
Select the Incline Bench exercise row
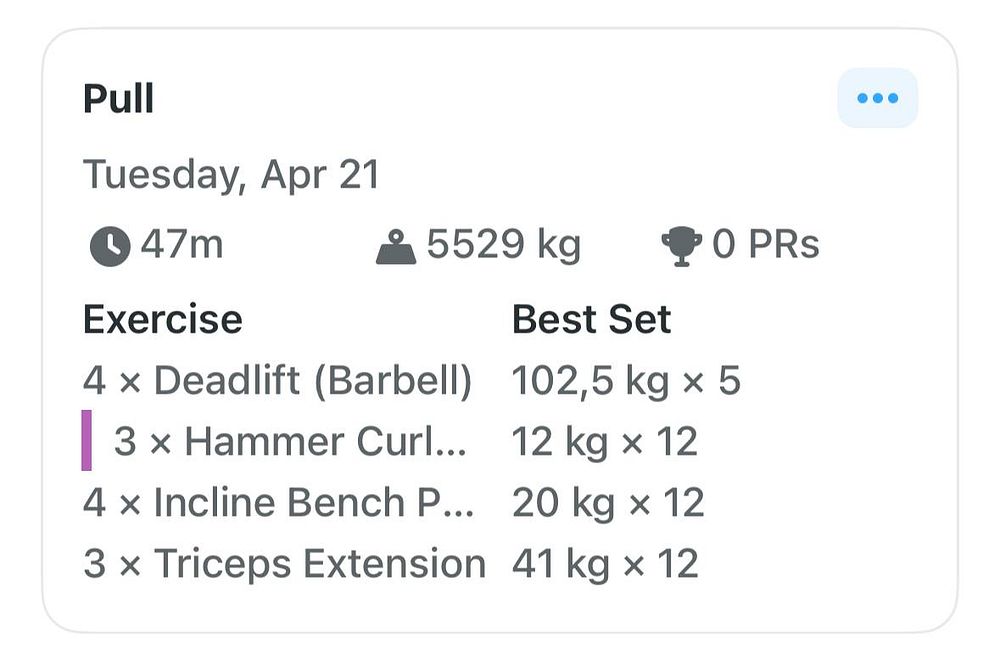pyautogui.click(x=278, y=503)
